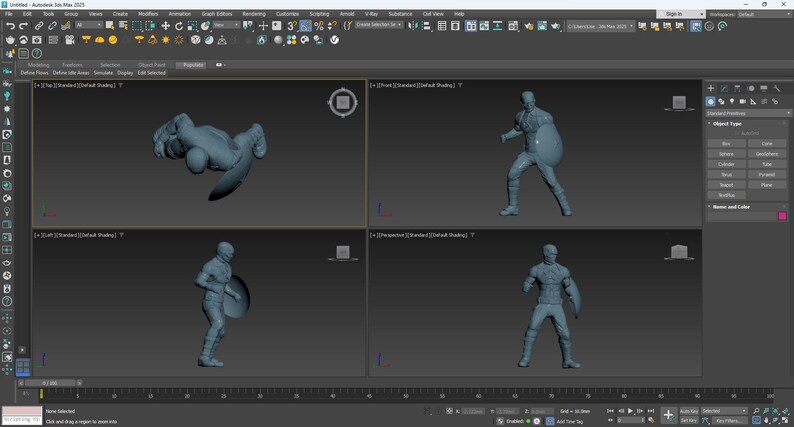Toggle Set Key mode
Screen dimensions: 794x427
tap(689, 420)
